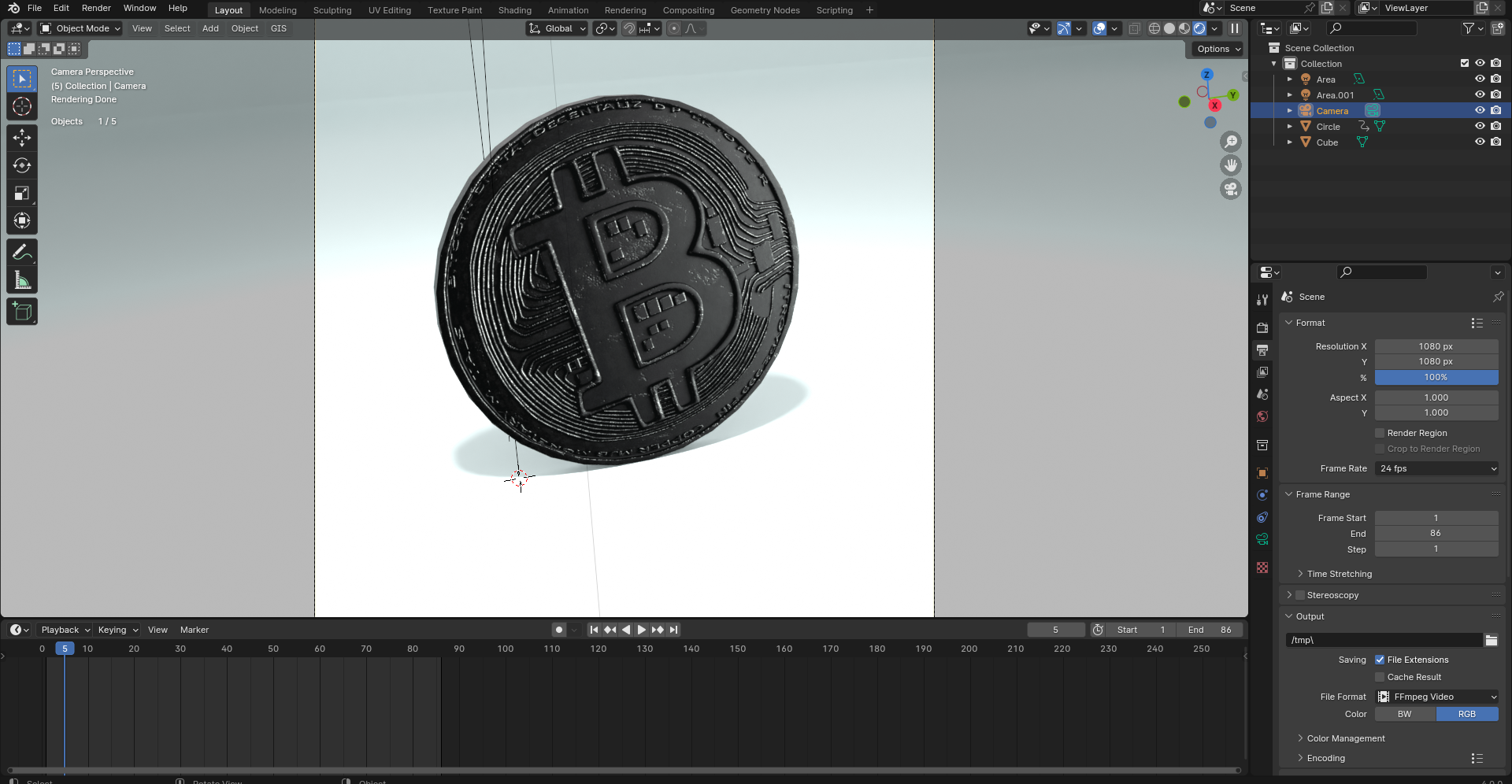Open the Output properties tab
Screen dimensions: 1512x784
tap(1262, 349)
